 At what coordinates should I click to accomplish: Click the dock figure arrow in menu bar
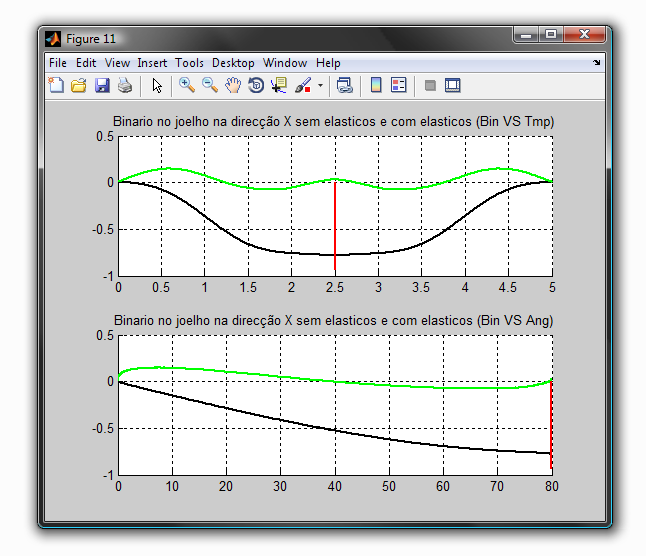[x=597, y=63]
